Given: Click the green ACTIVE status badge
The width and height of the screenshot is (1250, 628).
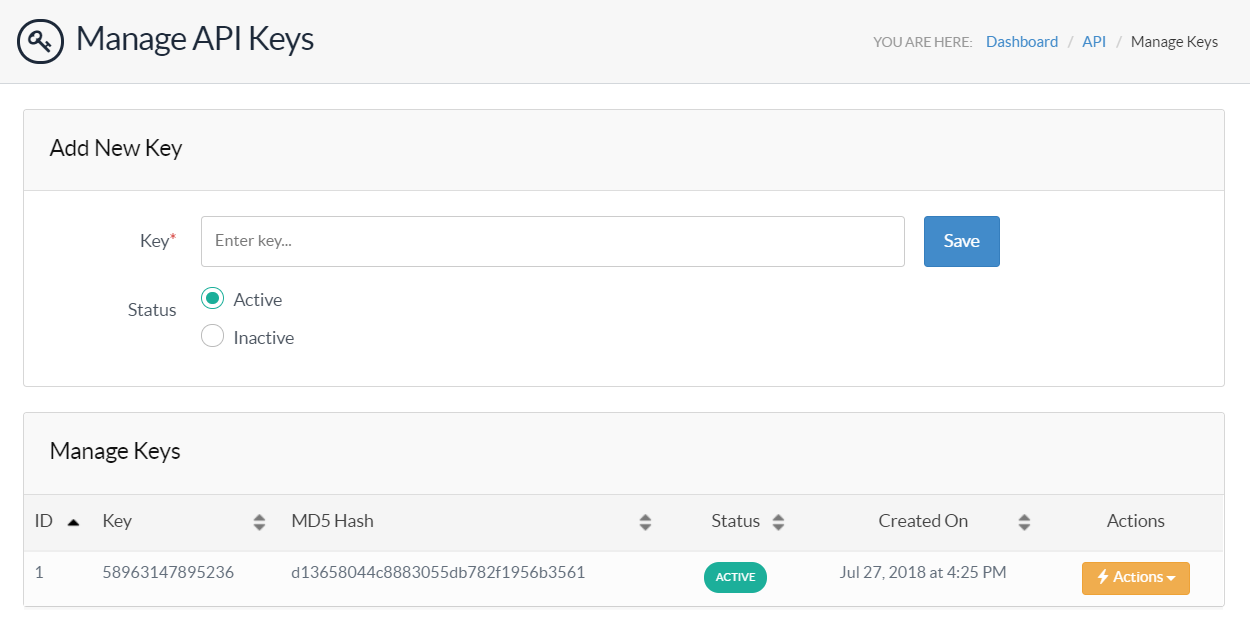Looking at the screenshot, I should (735, 578).
